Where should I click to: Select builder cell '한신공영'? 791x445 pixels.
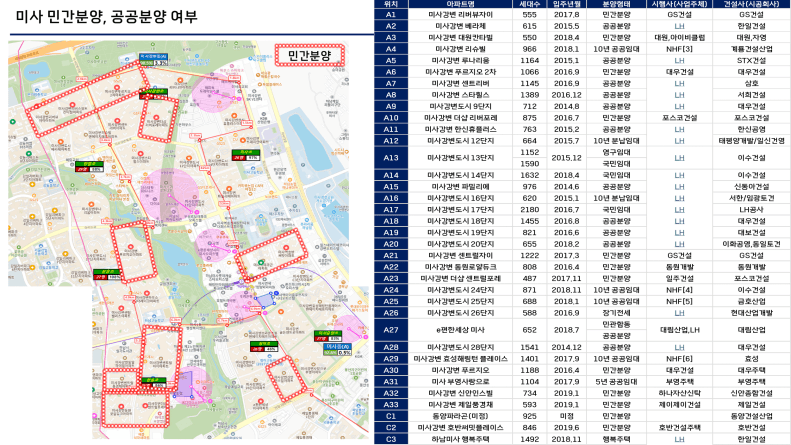coord(751,129)
